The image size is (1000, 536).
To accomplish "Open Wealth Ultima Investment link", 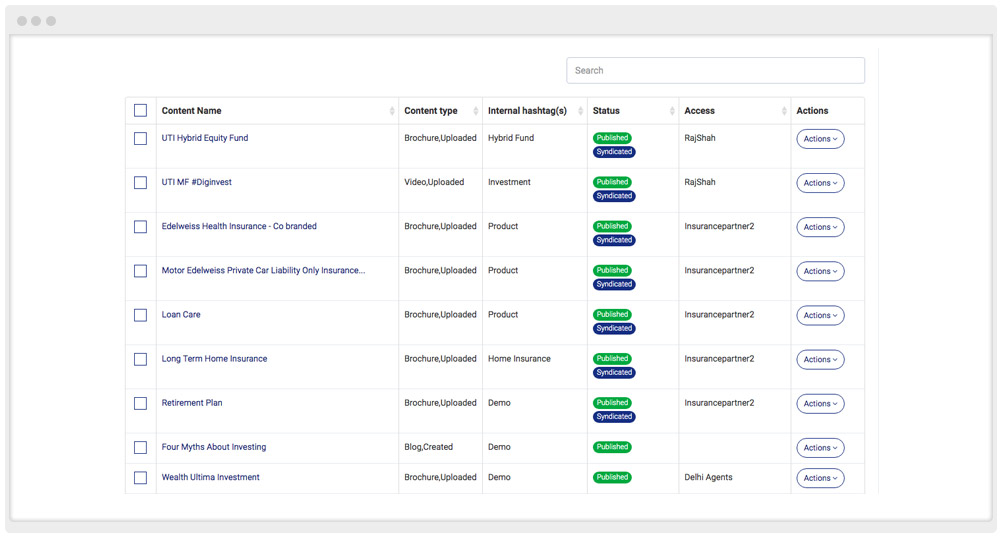I will [210, 477].
